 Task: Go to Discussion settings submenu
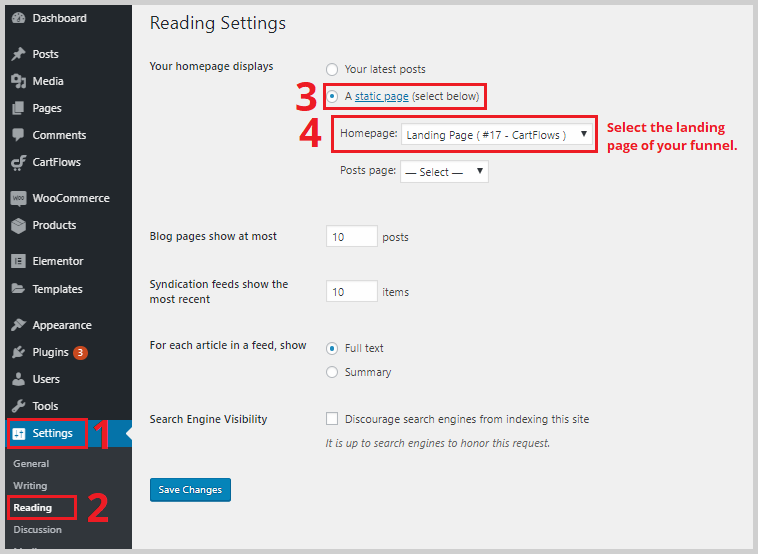[37, 529]
